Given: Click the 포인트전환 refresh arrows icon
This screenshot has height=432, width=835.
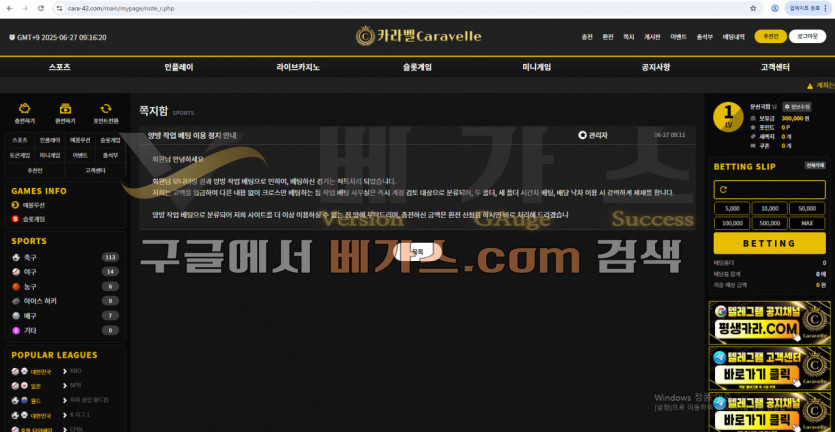Looking at the screenshot, I should coord(106,109).
